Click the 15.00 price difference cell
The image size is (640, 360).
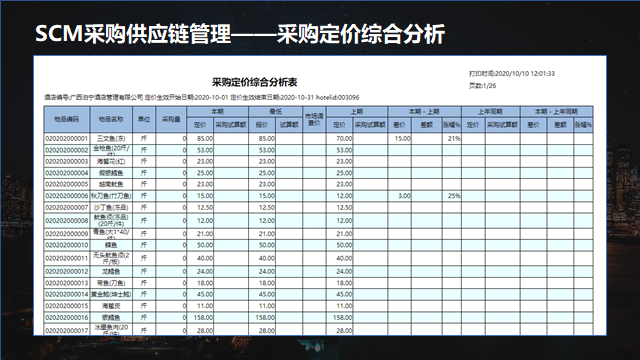400,138
